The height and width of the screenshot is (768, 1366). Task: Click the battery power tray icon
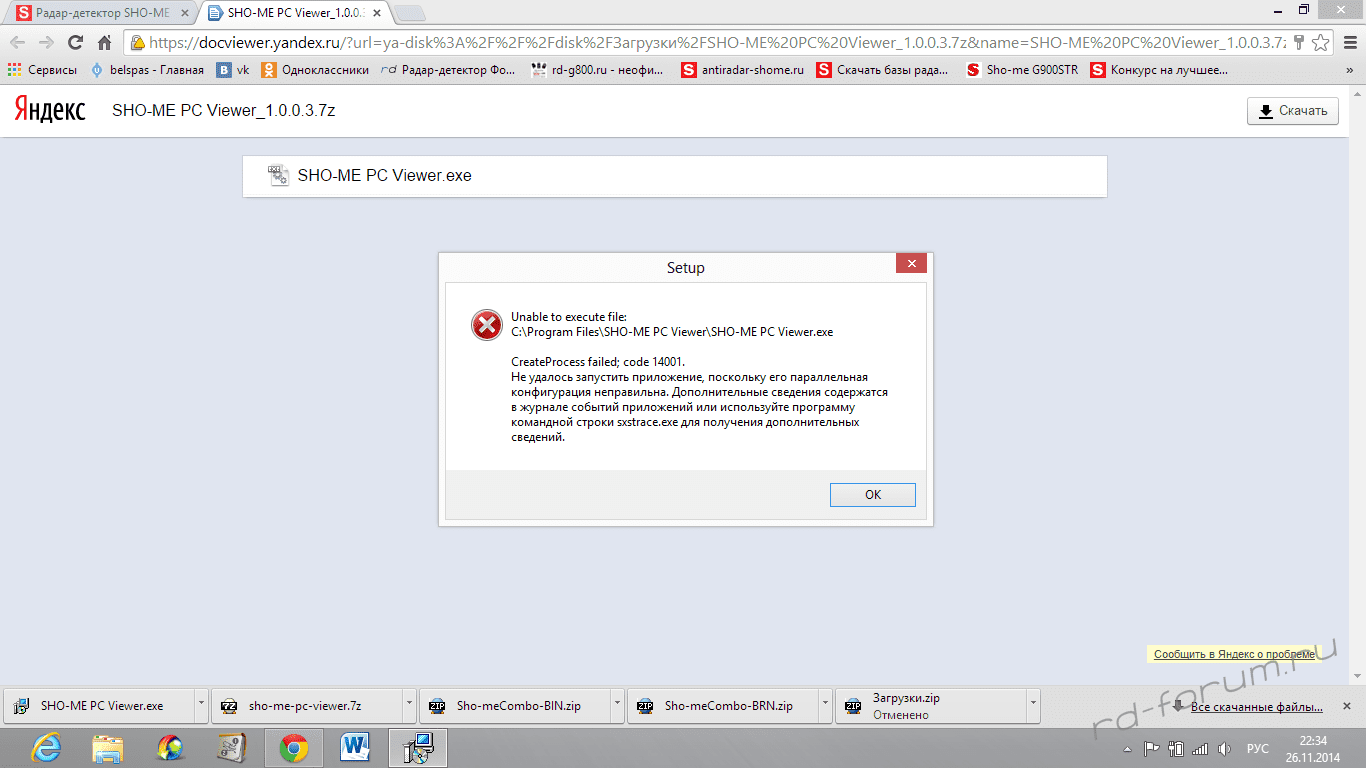pyautogui.click(x=1176, y=748)
